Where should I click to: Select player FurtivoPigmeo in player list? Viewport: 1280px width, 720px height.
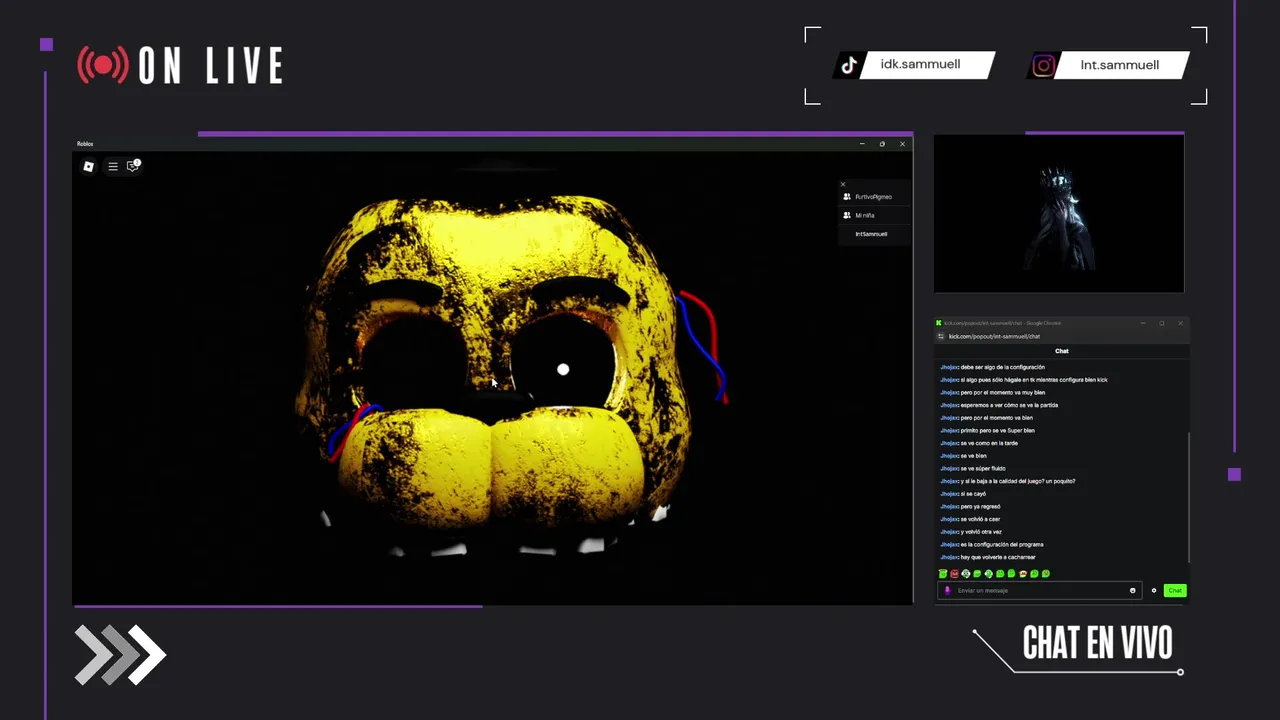point(874,197)
